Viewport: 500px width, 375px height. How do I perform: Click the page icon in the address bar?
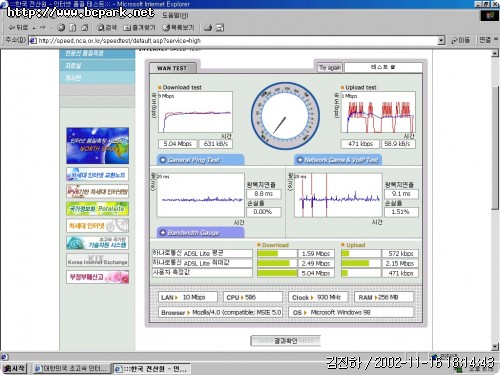point(32,40)
